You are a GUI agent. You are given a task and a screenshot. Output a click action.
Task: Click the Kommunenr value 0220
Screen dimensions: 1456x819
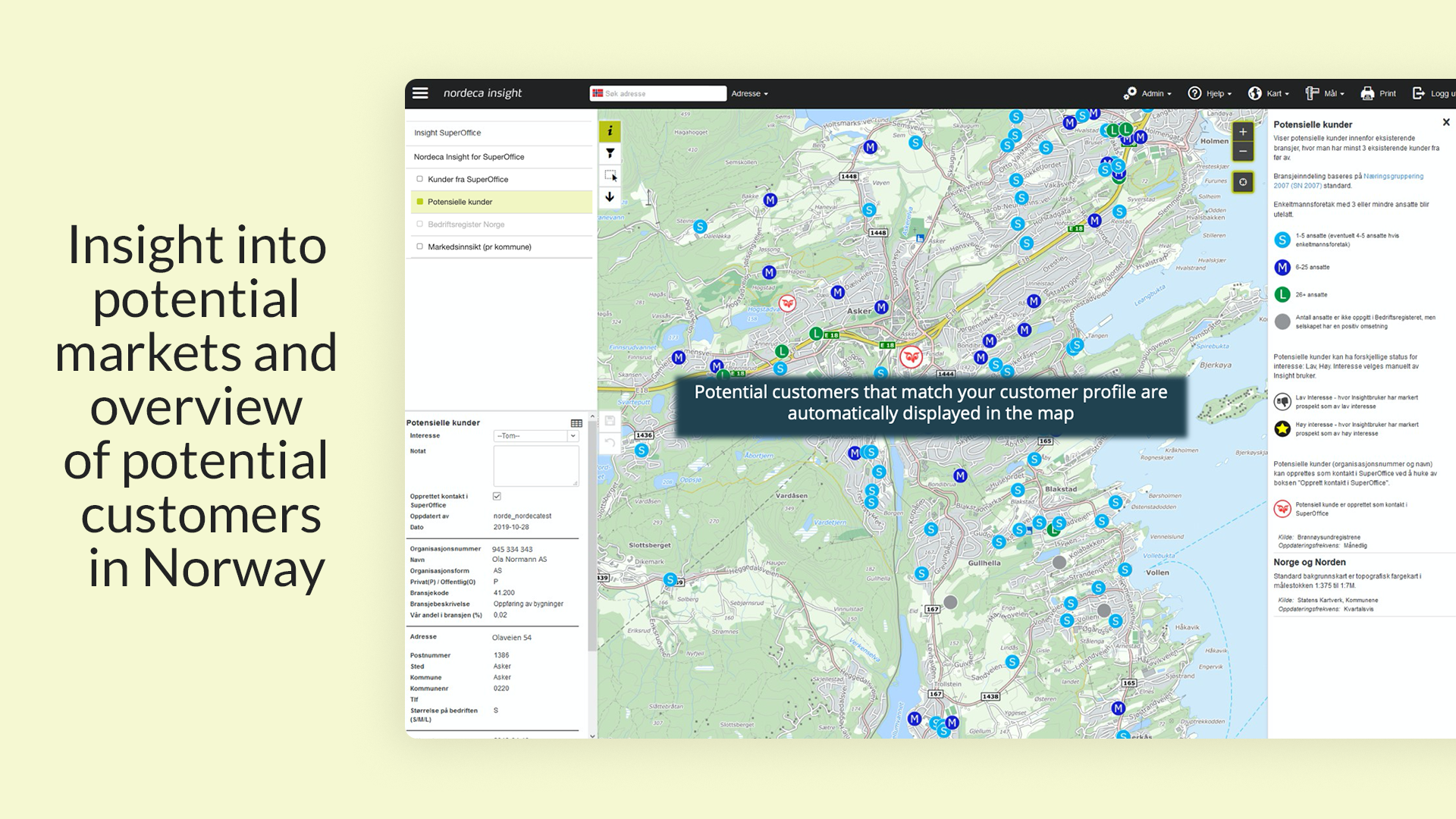point(501,689)
